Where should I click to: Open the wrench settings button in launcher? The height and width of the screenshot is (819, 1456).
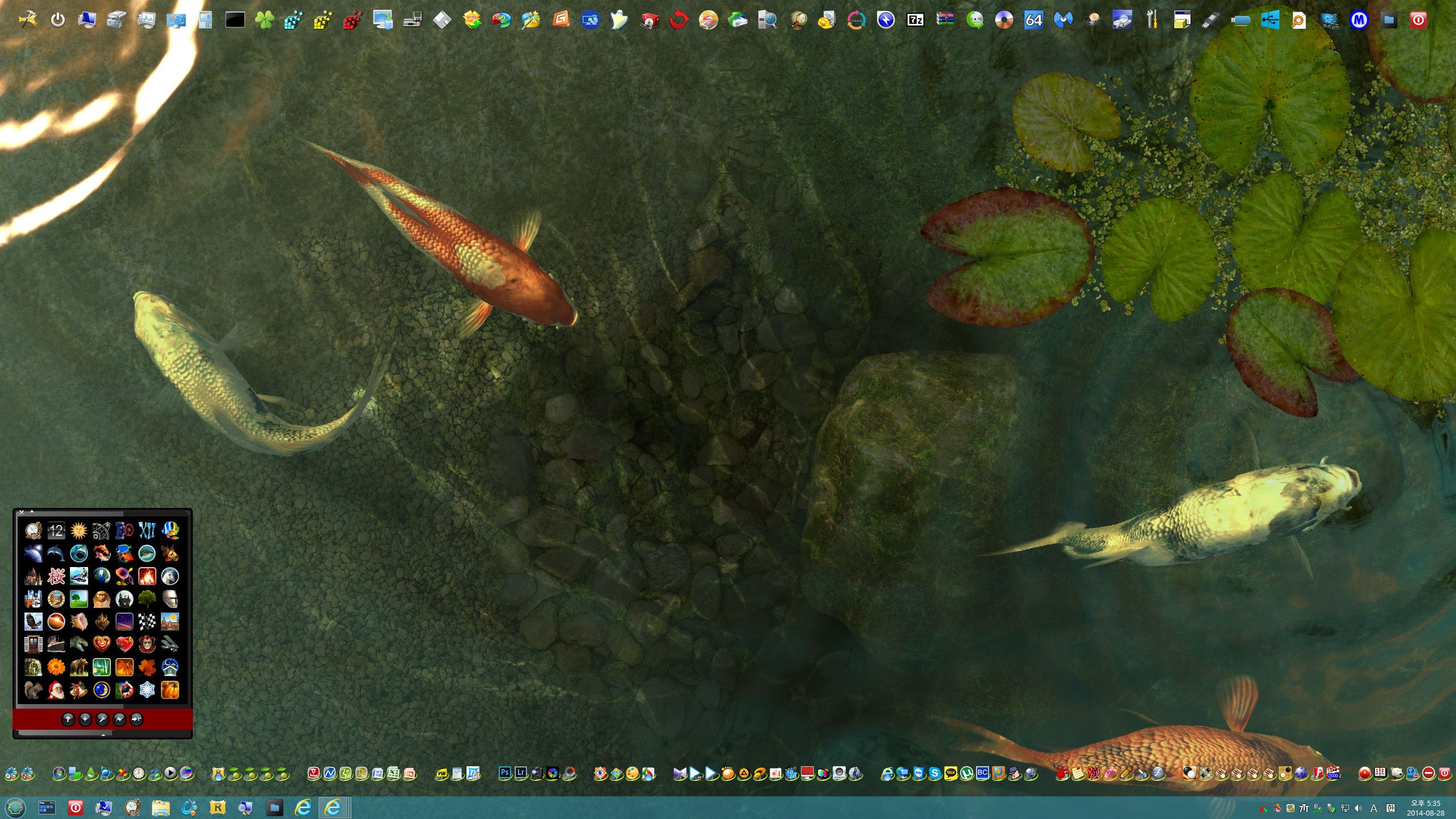102,719
